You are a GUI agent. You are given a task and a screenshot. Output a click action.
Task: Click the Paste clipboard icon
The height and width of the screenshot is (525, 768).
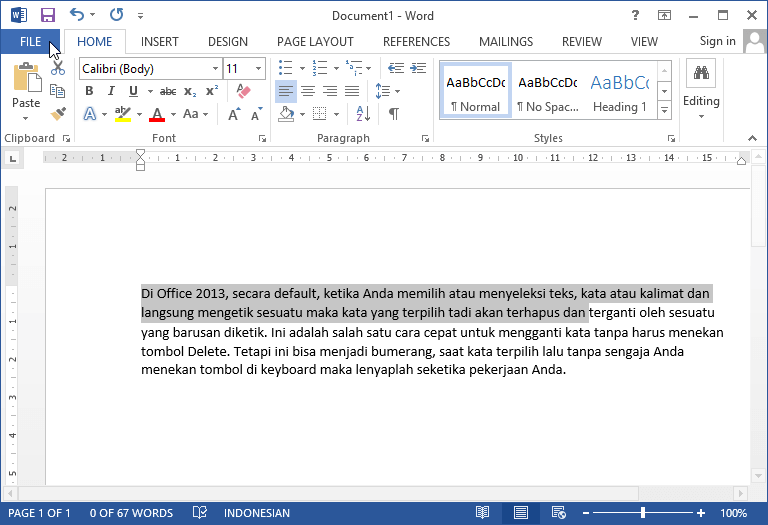(x=26, y=77)
